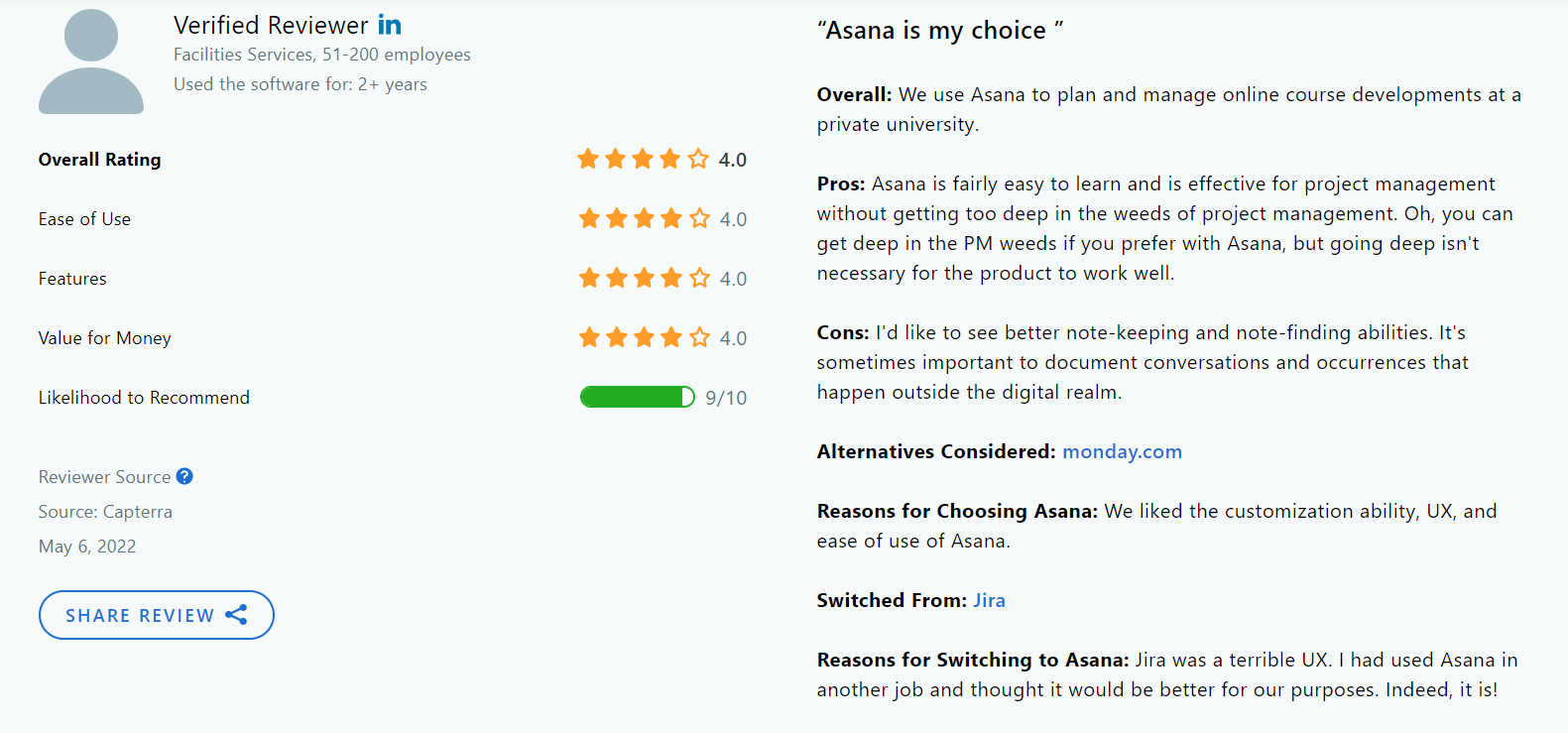Select the empty fifth star of Overall Rating
Viewport: 1568px width, 733px height.
point(699,159)
